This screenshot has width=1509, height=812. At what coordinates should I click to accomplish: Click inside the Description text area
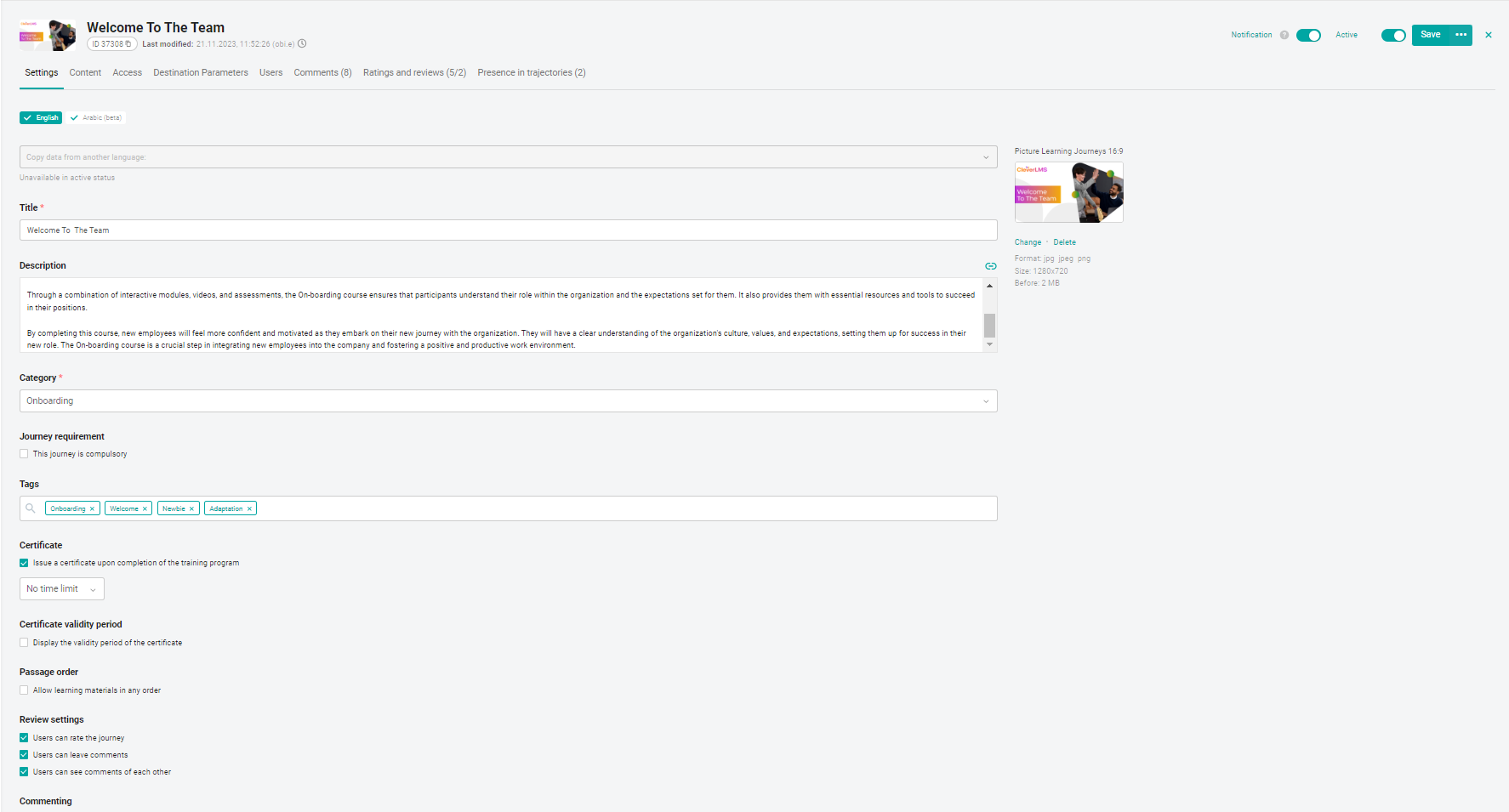pyautogui.click(x=502, y=315)
